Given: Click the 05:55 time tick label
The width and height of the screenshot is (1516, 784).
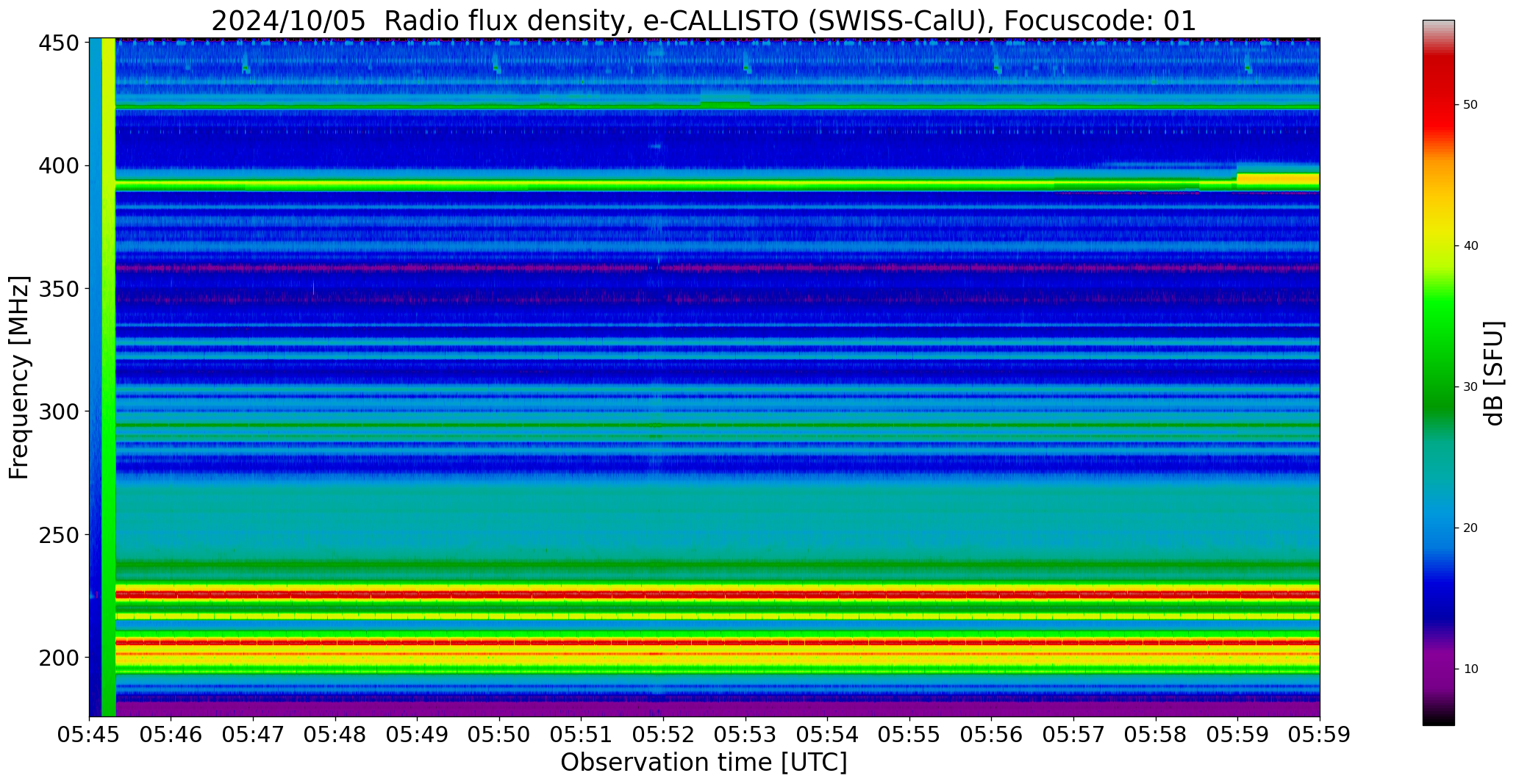Looking at the screenshot, I should 909,735.
